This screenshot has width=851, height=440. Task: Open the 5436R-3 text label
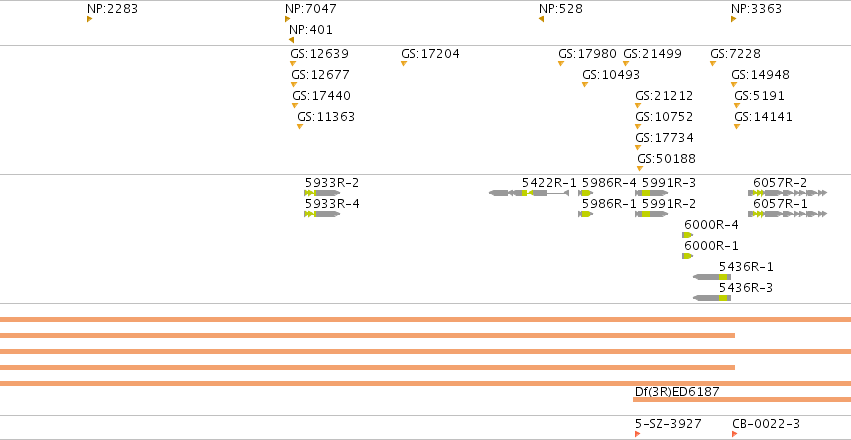(x=746, y=288)
